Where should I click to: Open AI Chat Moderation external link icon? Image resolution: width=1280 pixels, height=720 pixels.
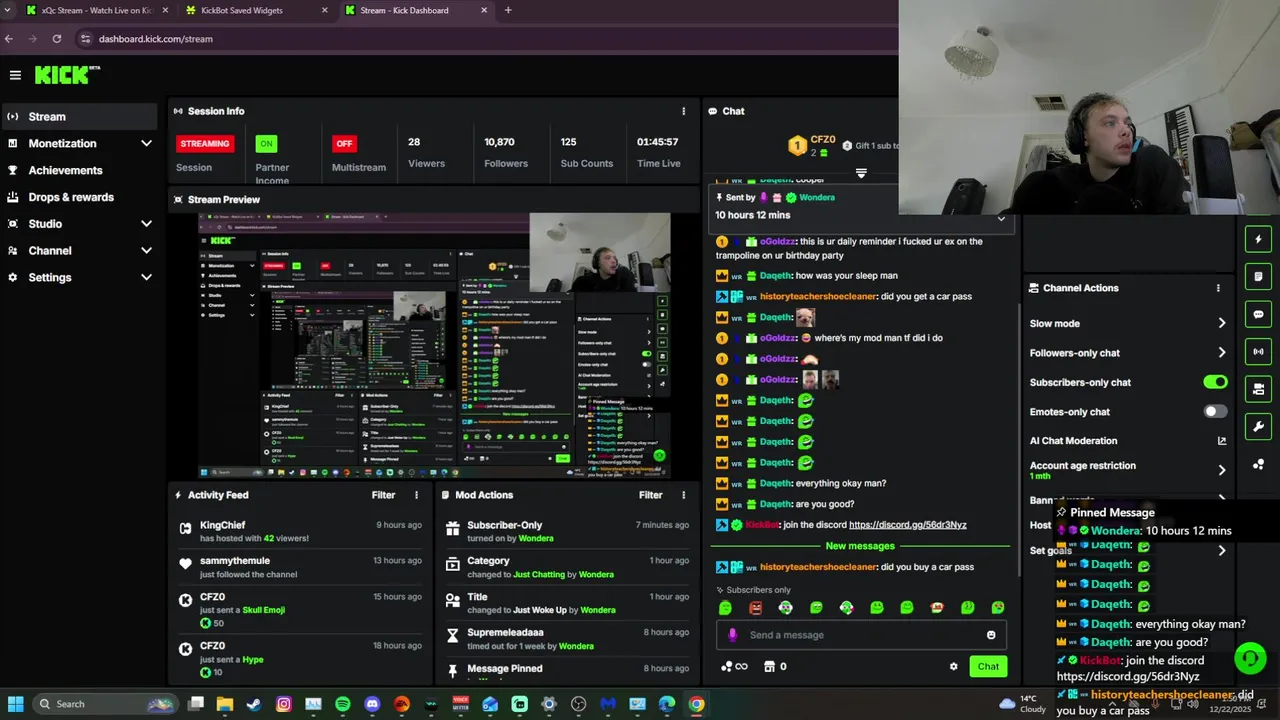click(1221, 441)
